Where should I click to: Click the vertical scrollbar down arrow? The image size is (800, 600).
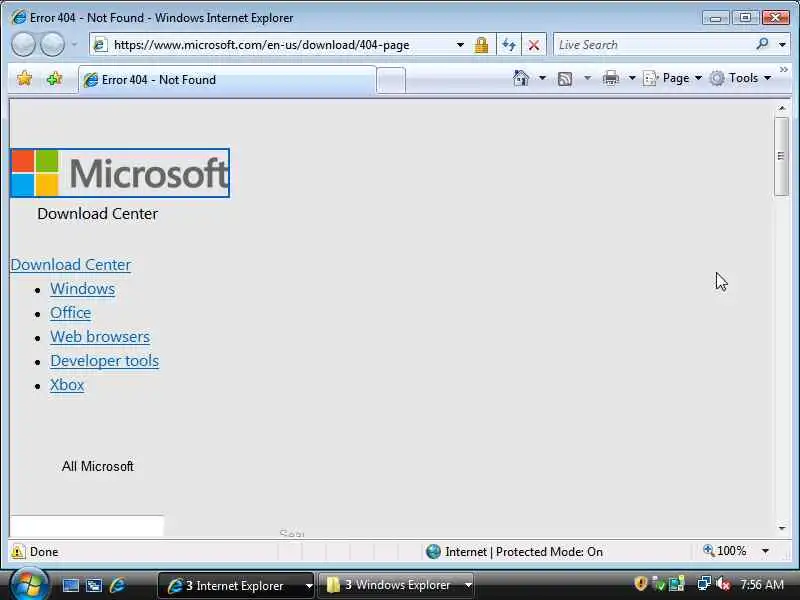coord(782,528)
